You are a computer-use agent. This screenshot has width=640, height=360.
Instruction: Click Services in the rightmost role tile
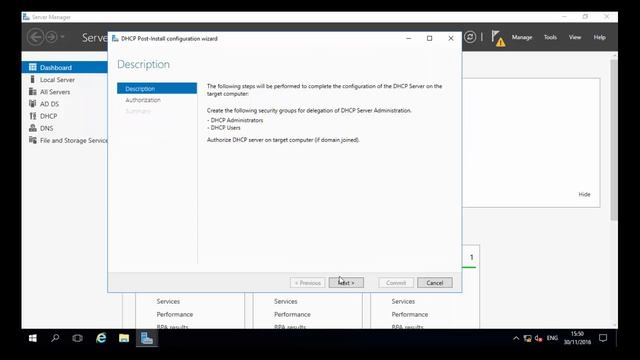click(403, 301)
